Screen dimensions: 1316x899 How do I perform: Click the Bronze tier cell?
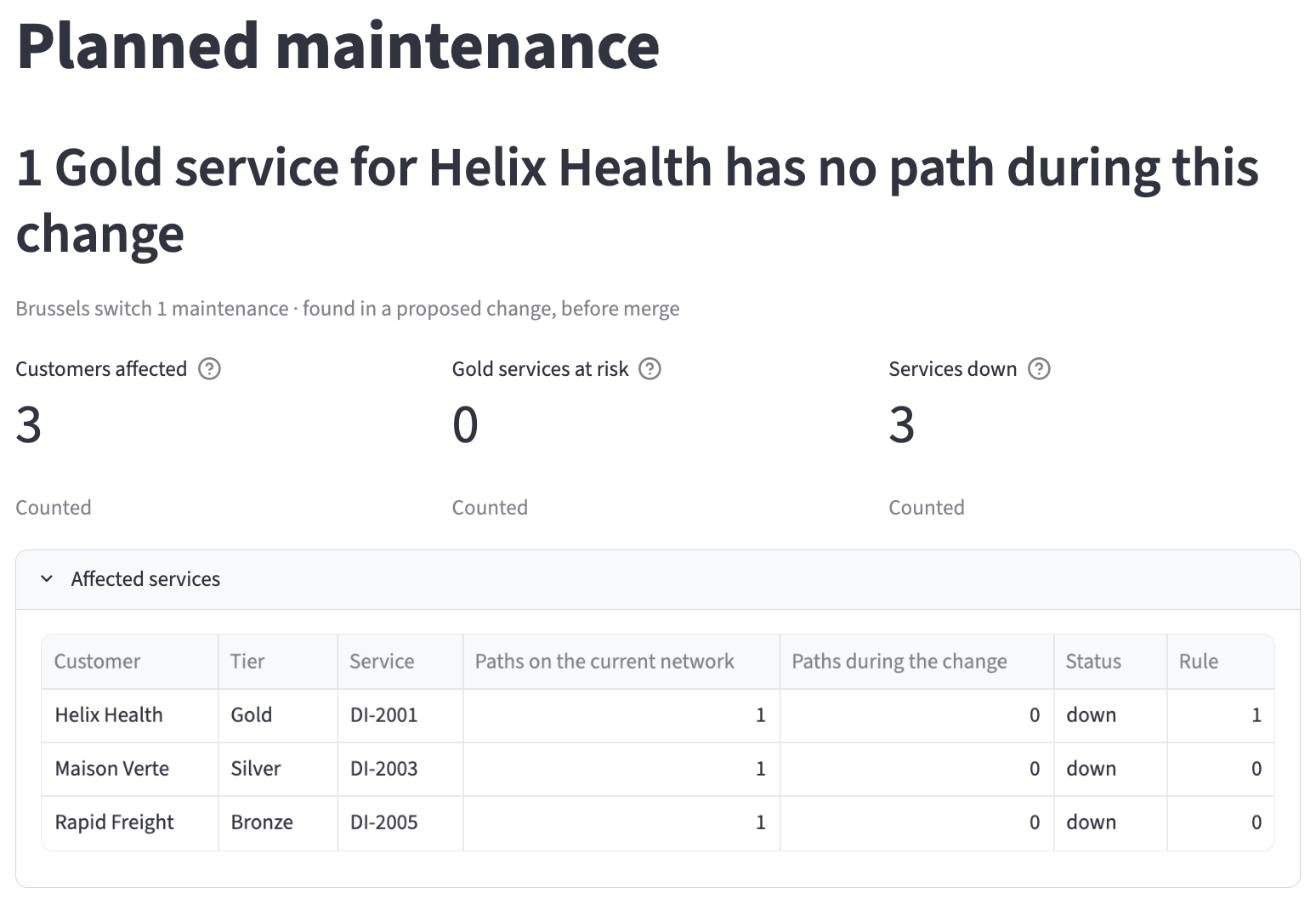(x=278, y=823)
